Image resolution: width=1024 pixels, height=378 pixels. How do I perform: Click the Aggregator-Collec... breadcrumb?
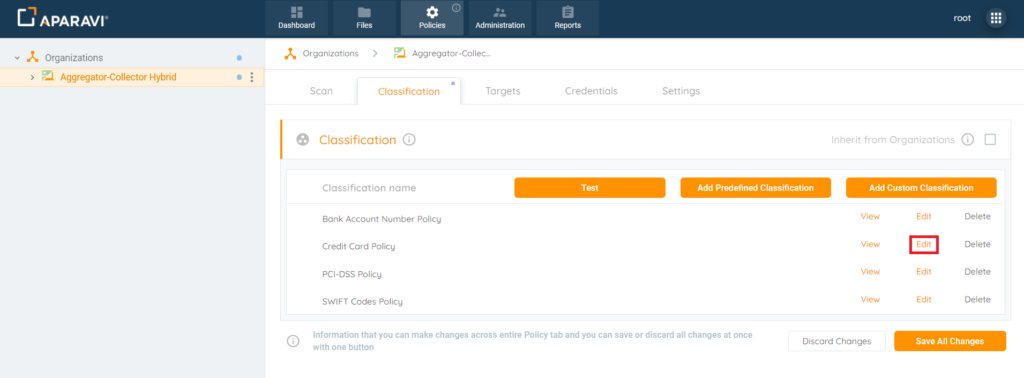pyautogui.click(x=451, y=54)
